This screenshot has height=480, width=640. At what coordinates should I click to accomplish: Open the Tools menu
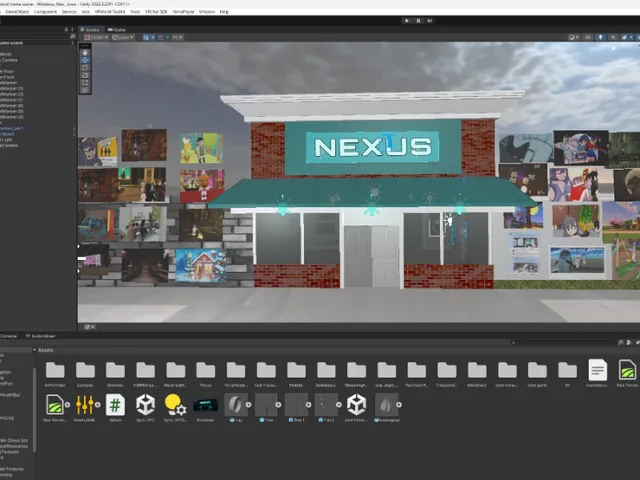click(x=135, y=12)
